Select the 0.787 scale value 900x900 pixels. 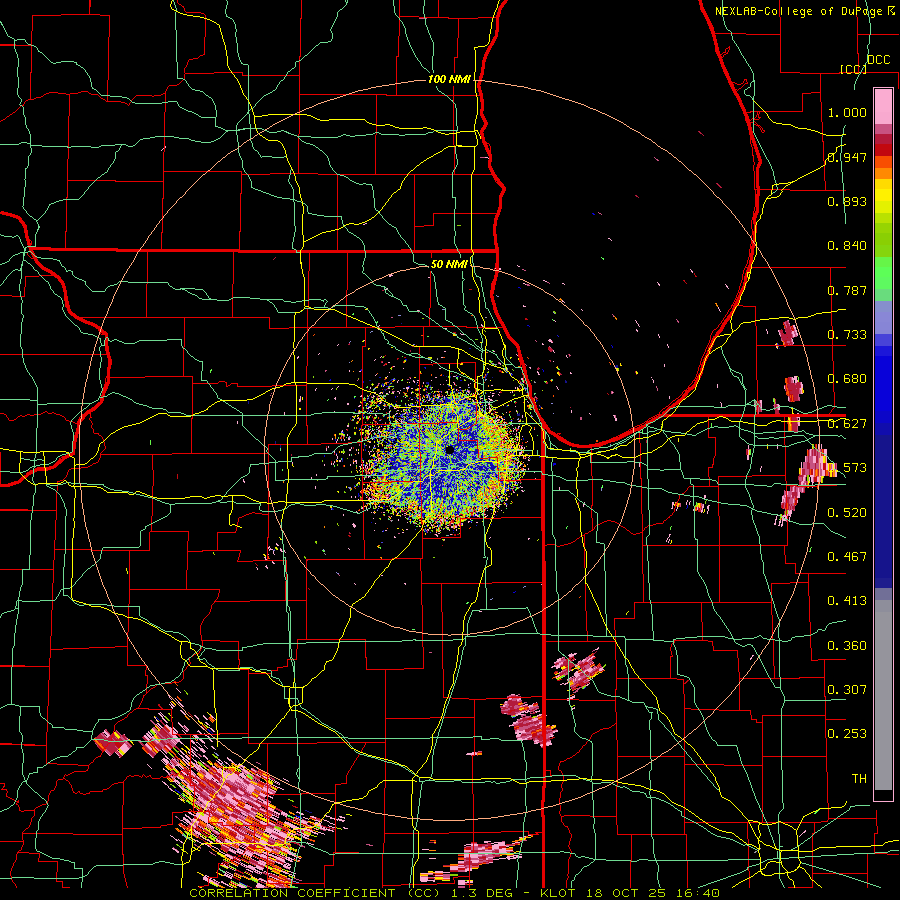[847, 290]
